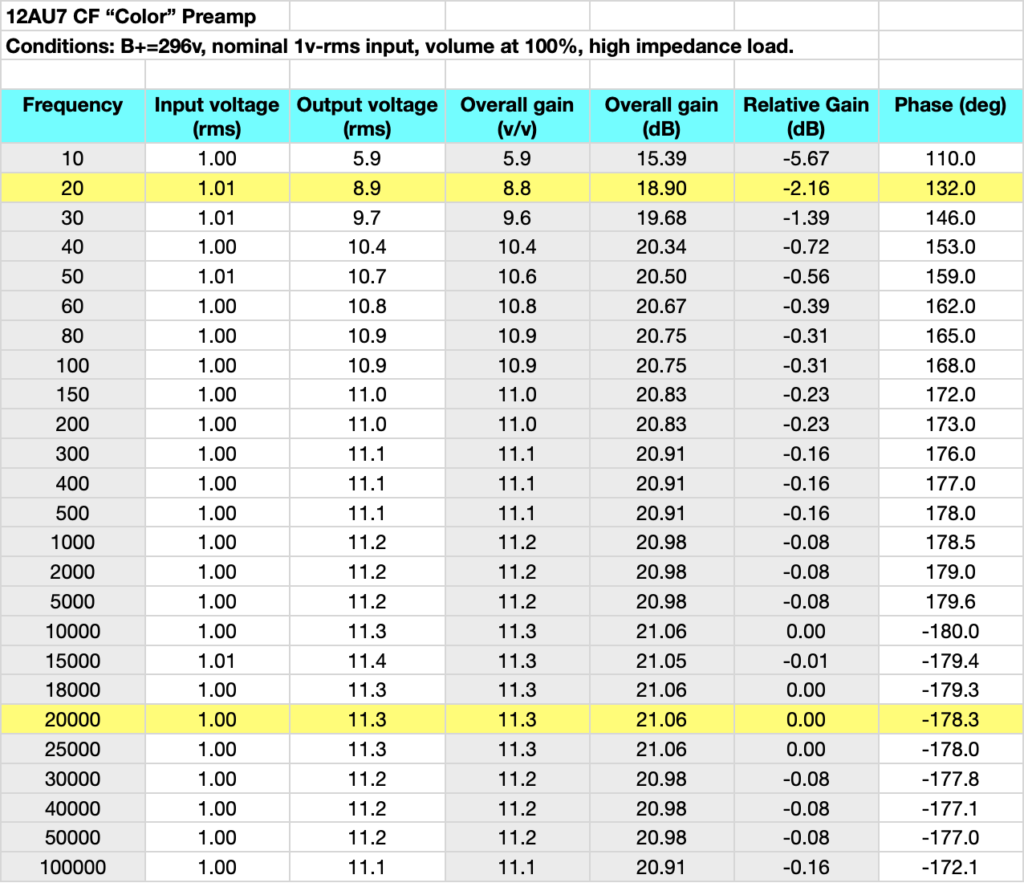Click the Conditions B+=296v description cell

[x=440, y=46]
